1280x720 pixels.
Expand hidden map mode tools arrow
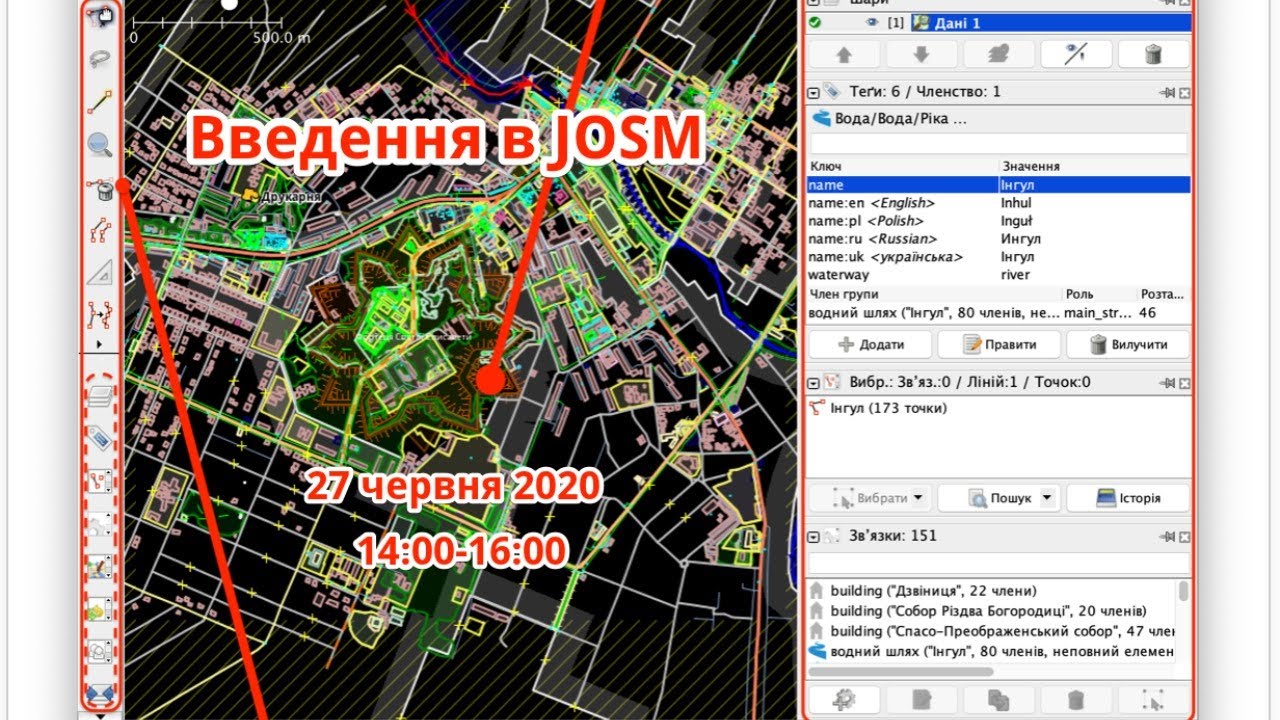click(x=99, y=344)
